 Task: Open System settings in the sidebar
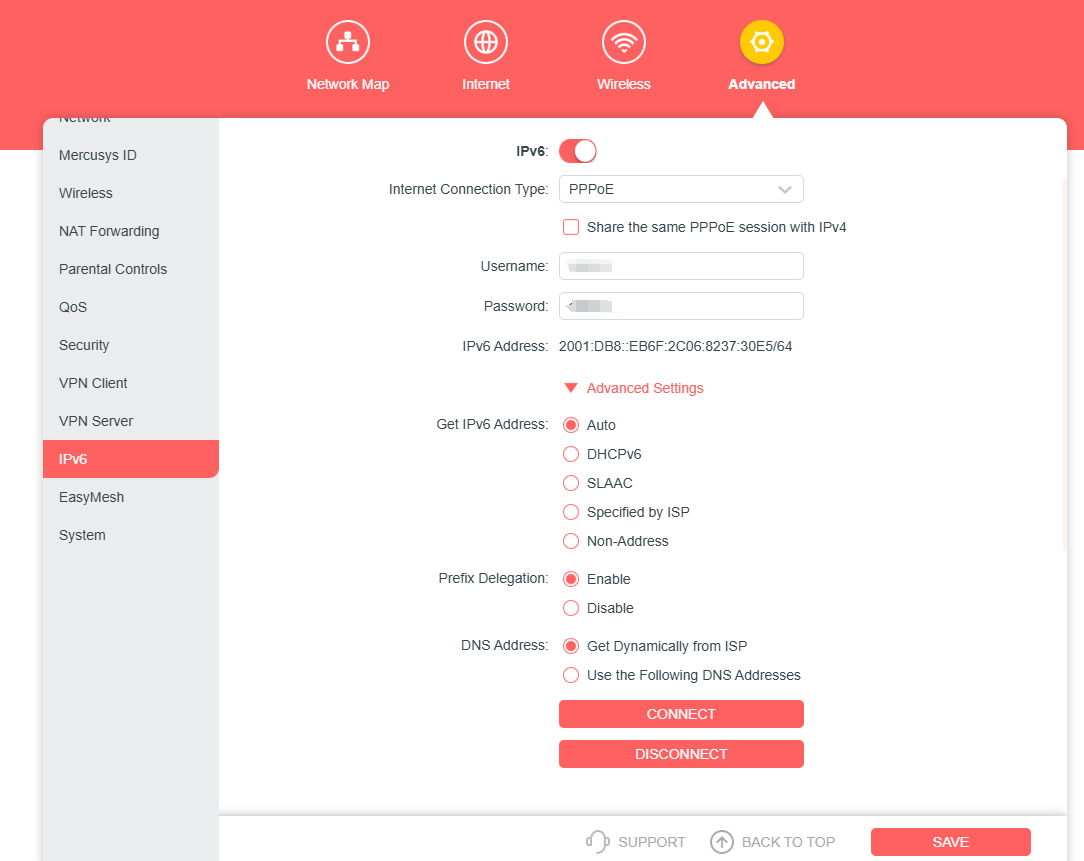coord(131,535)
